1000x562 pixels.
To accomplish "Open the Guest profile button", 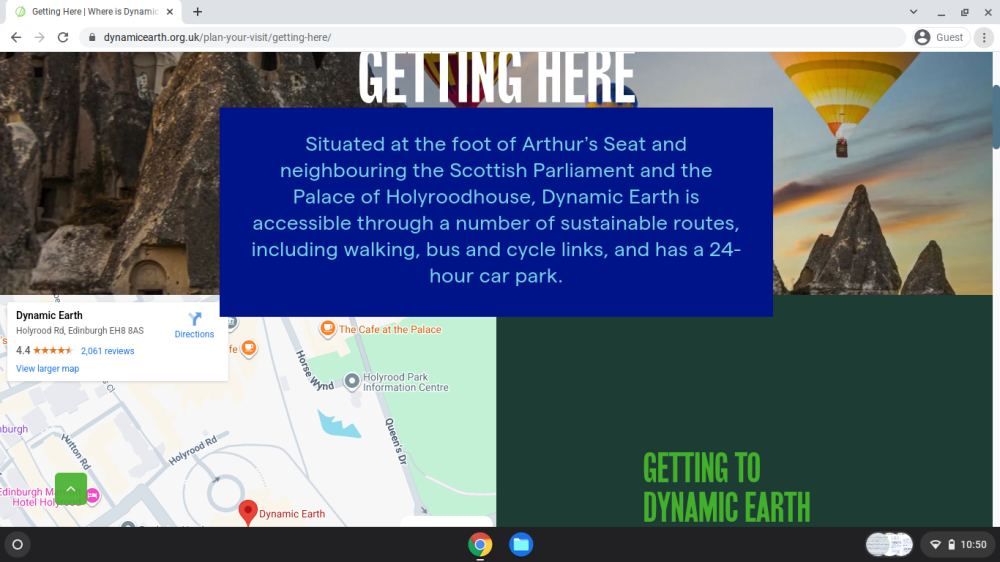I will [939, 38].
